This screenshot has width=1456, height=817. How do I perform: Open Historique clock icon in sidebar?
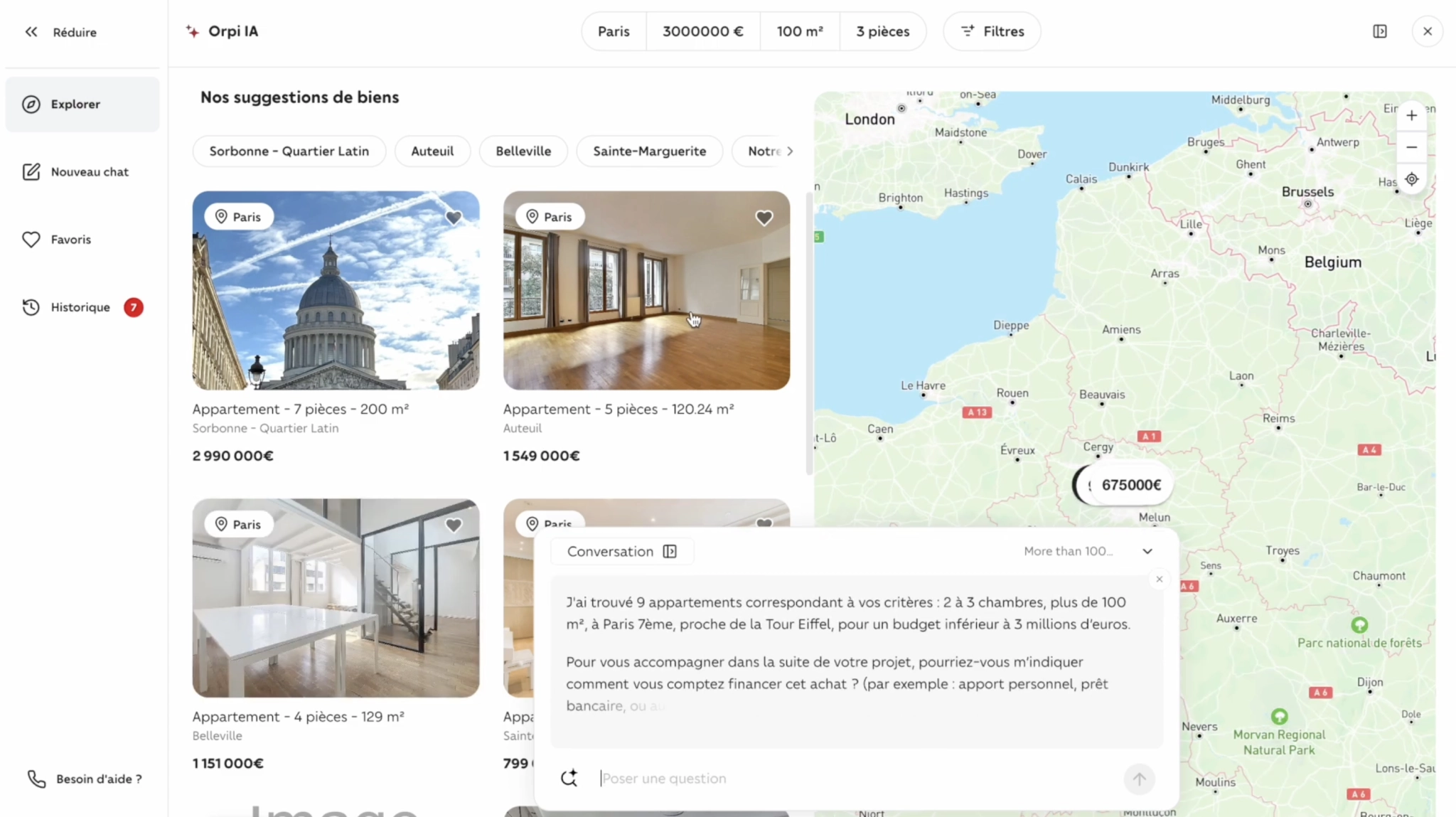tap(31, 307)
